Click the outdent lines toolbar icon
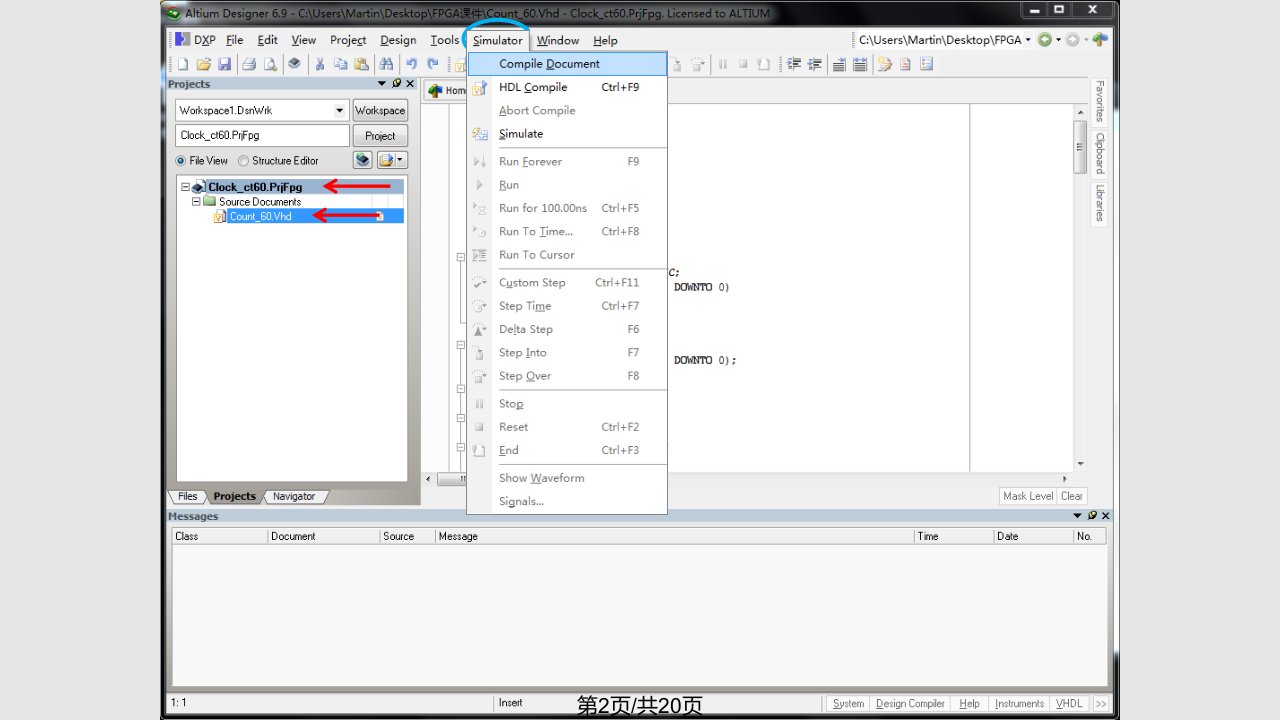This screenshot has height=720, width=1280. point(815,64)
